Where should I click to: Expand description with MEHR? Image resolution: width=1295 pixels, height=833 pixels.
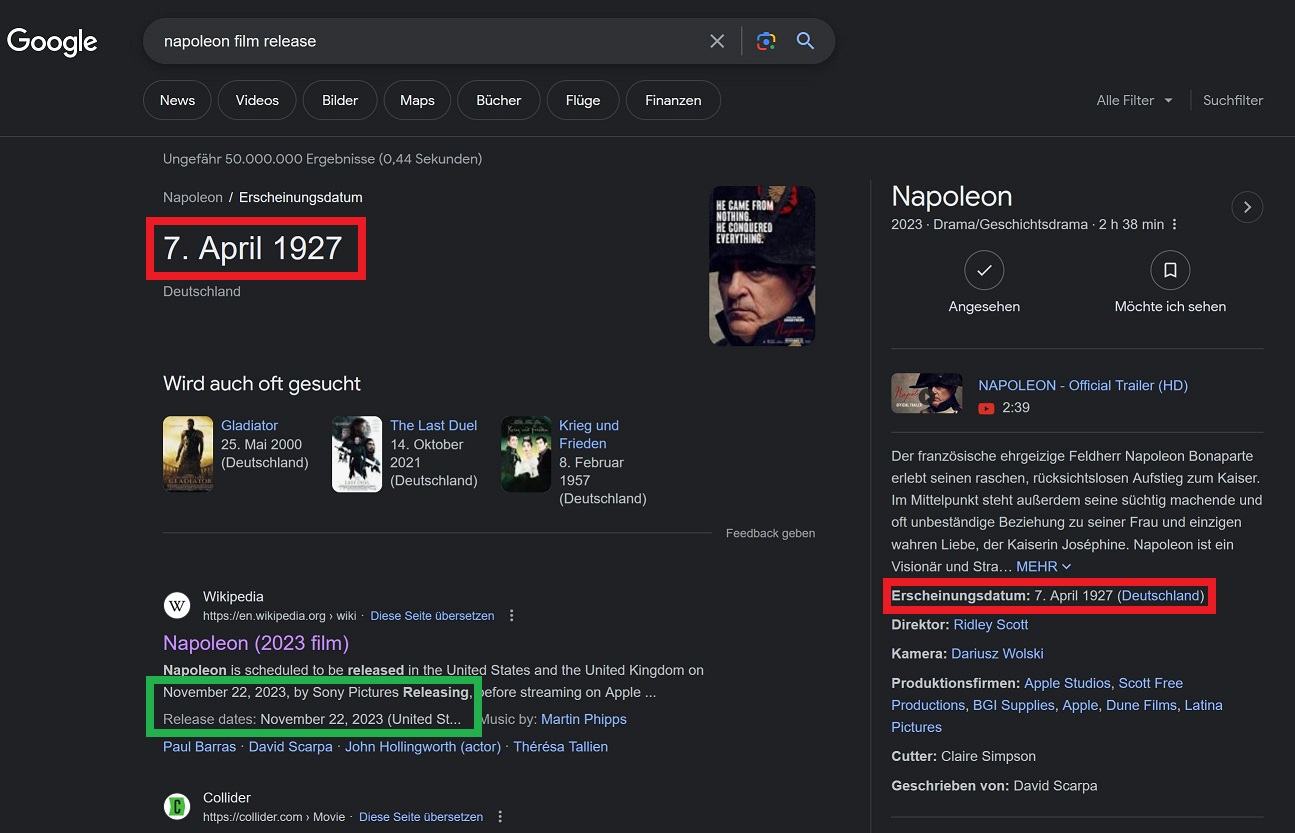point(1043,567)
